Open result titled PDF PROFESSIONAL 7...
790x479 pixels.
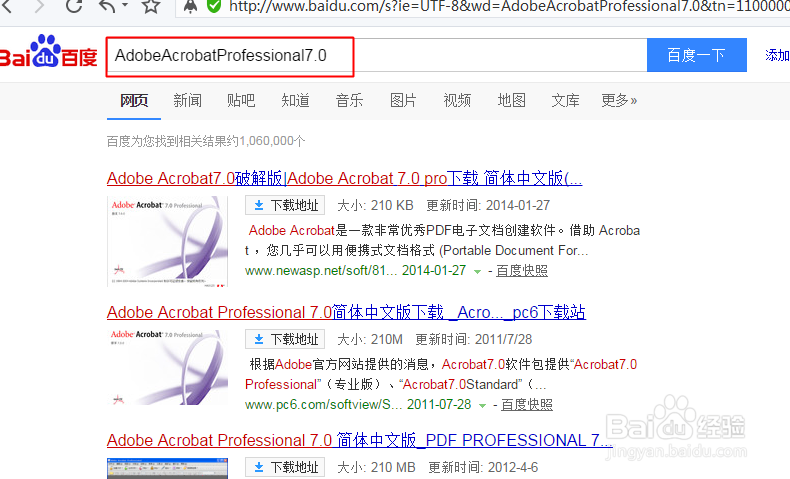(x=360, y=440)
